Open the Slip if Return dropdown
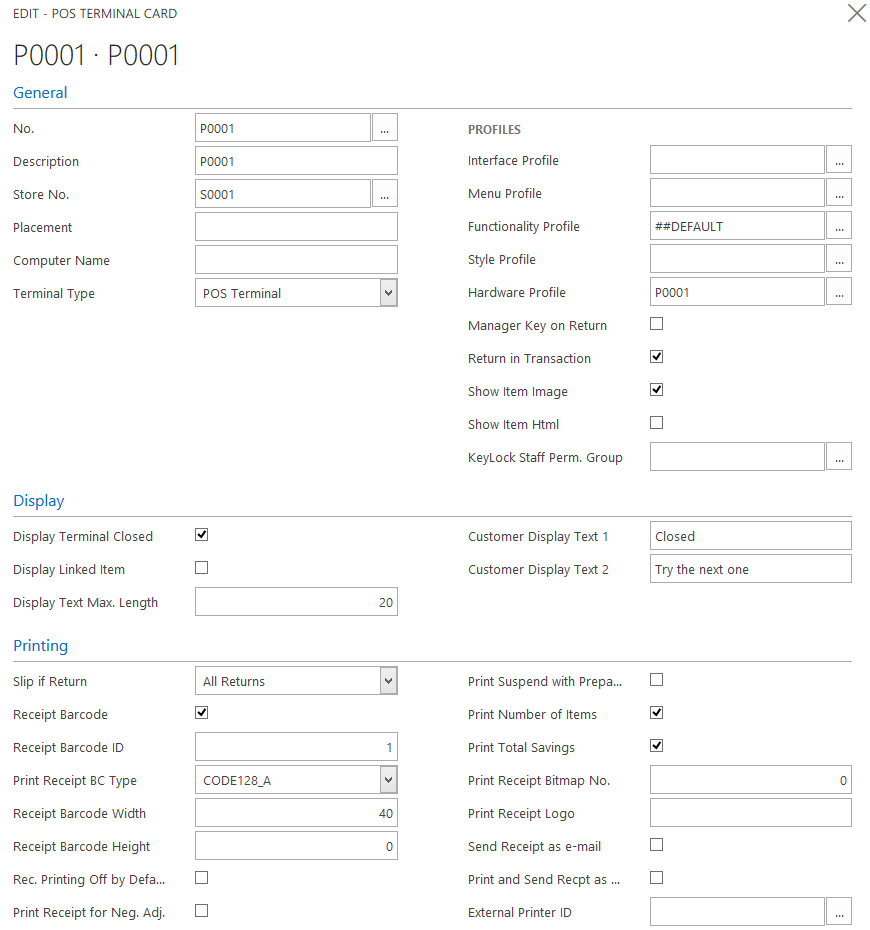This screenshot has width=870, height=930. pos(388,681)
